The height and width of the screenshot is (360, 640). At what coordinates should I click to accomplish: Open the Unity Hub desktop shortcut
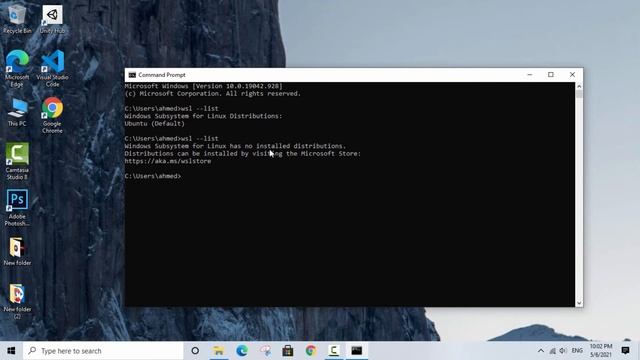pyautogui.click(x=52, y=19)
